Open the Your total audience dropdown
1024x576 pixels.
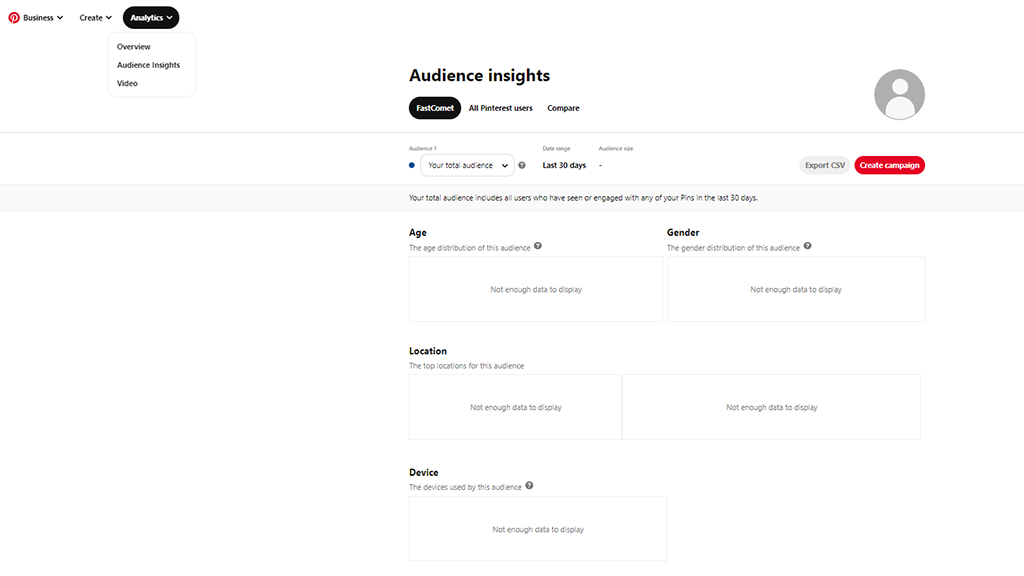click(x=467, y=165)
